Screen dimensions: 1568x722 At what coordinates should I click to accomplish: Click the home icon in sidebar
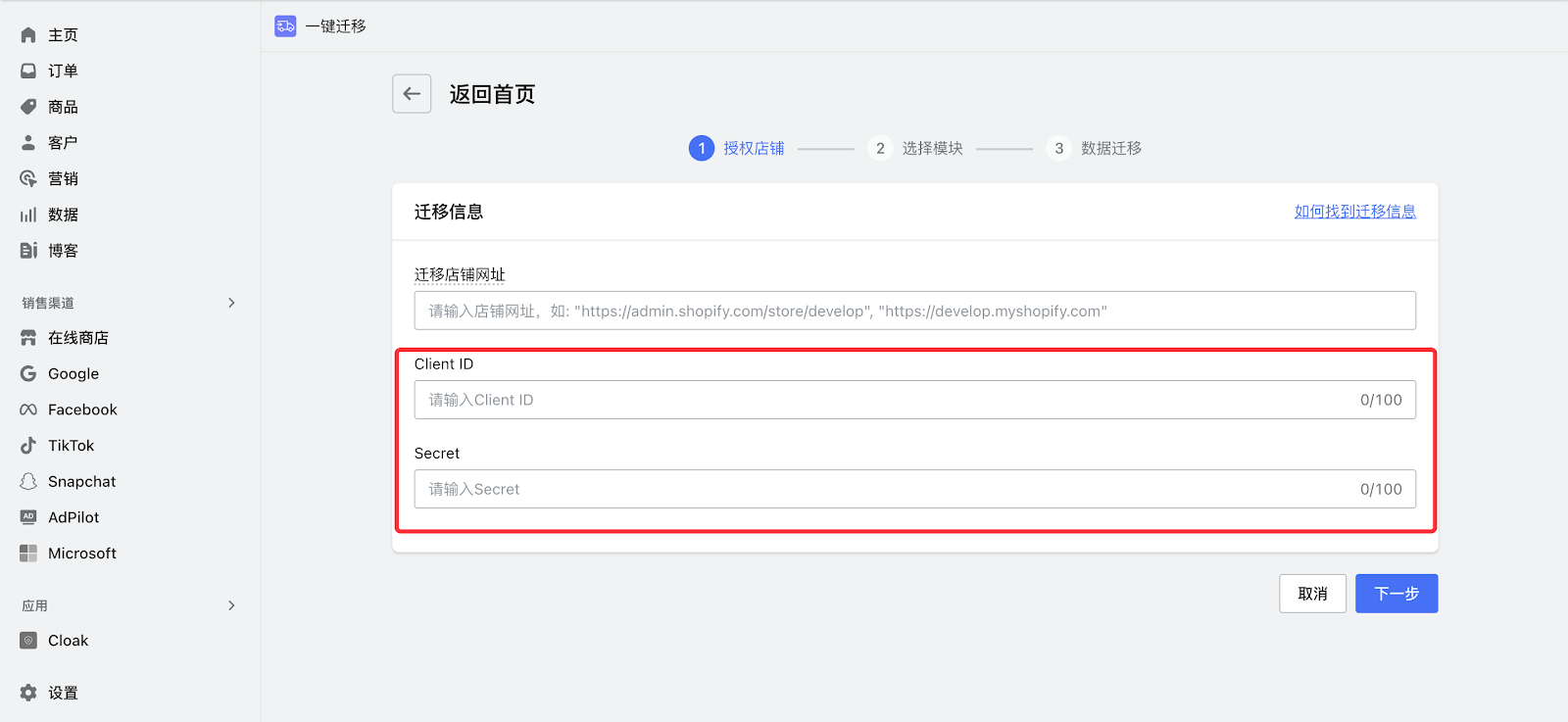click(28, 35)
